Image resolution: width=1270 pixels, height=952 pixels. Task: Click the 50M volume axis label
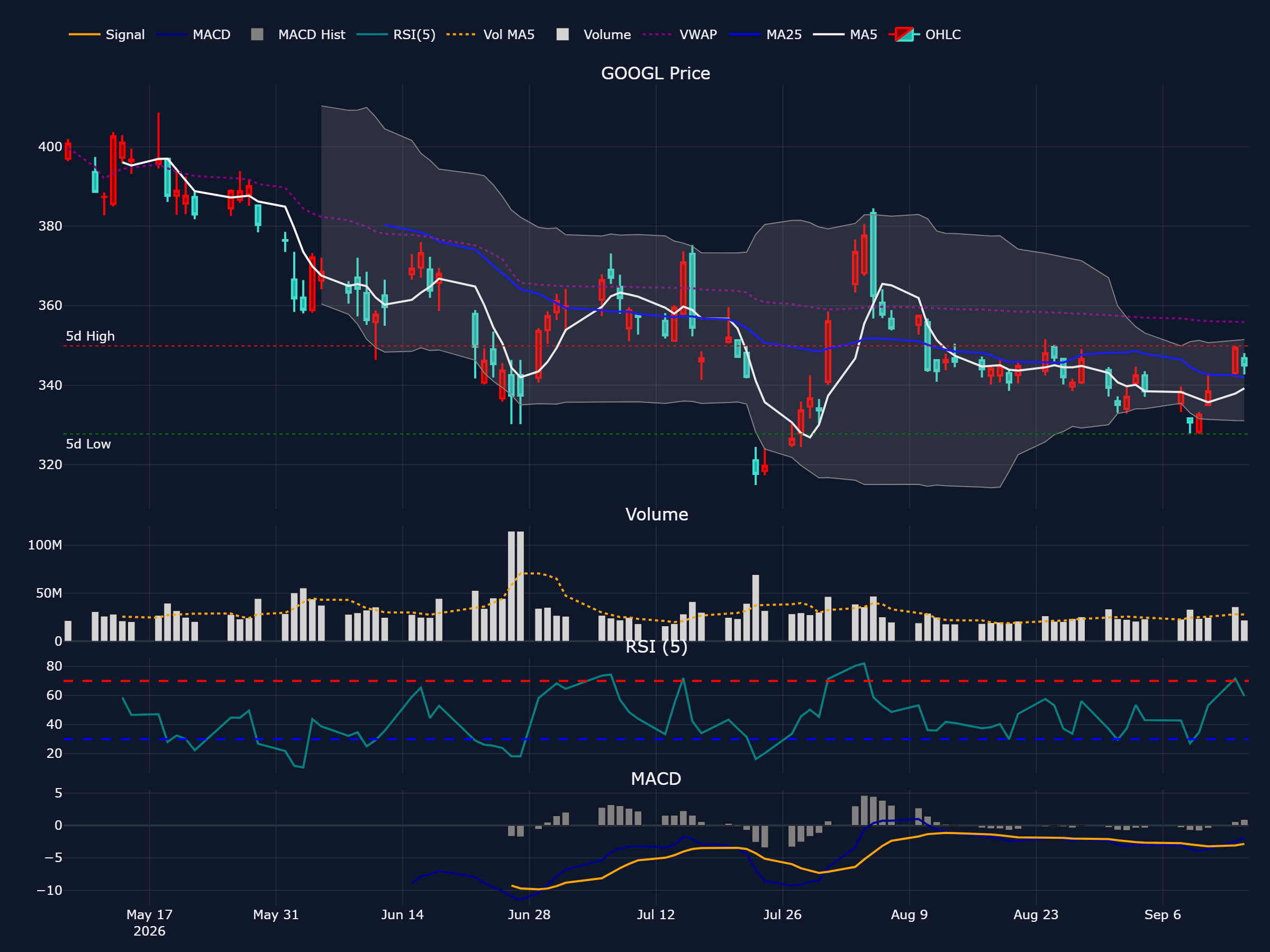point(49,593)
